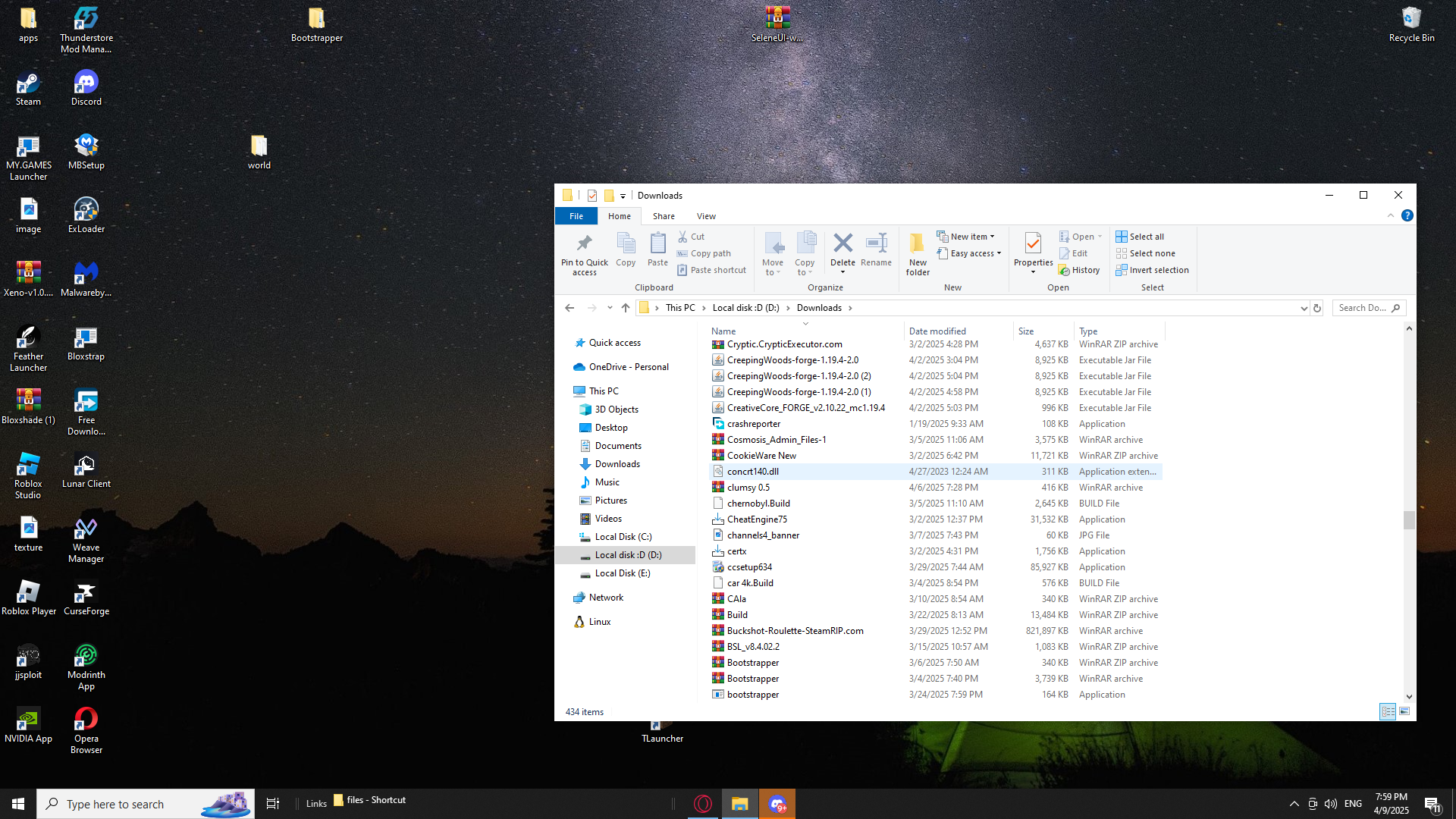Switch to details view toggle
Viewport: 1456px width, 819px height.
pyautogui.click(x=1387, y=711)
